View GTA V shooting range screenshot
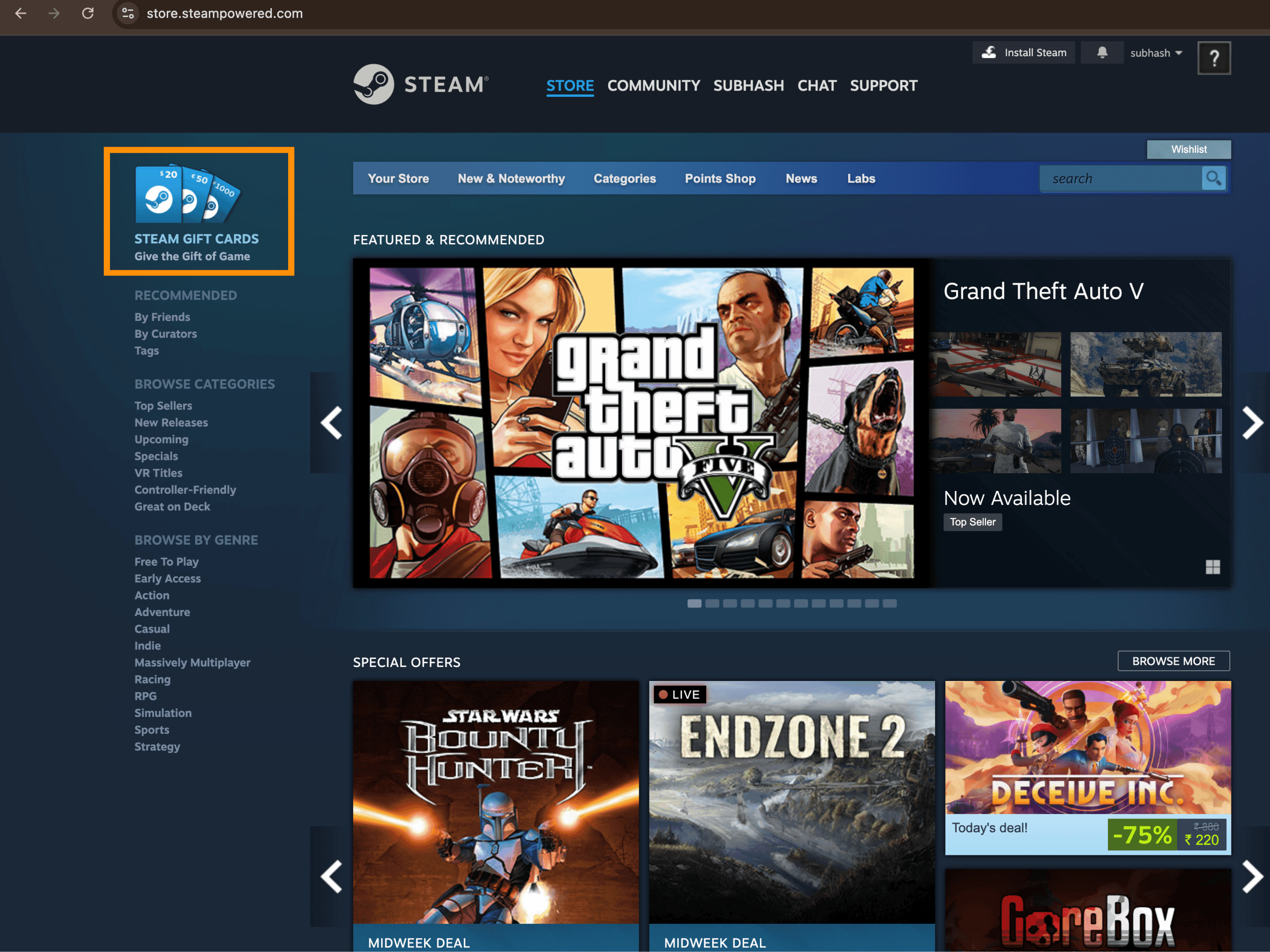1270x952 pixels. pyautogui.click(x=1146, y=441)
